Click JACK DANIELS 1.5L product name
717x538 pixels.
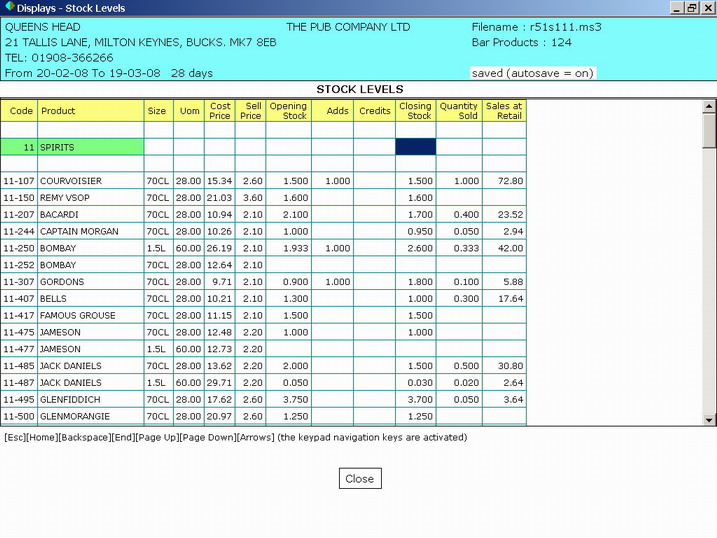click(70, 383)
